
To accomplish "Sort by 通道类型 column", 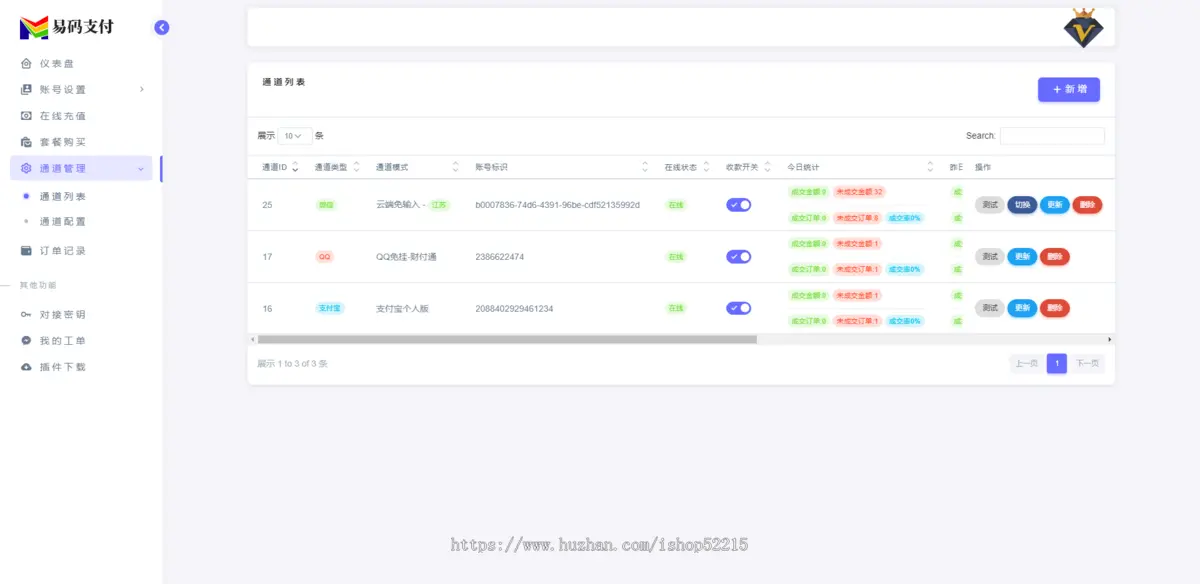I will tap(337, 167).
